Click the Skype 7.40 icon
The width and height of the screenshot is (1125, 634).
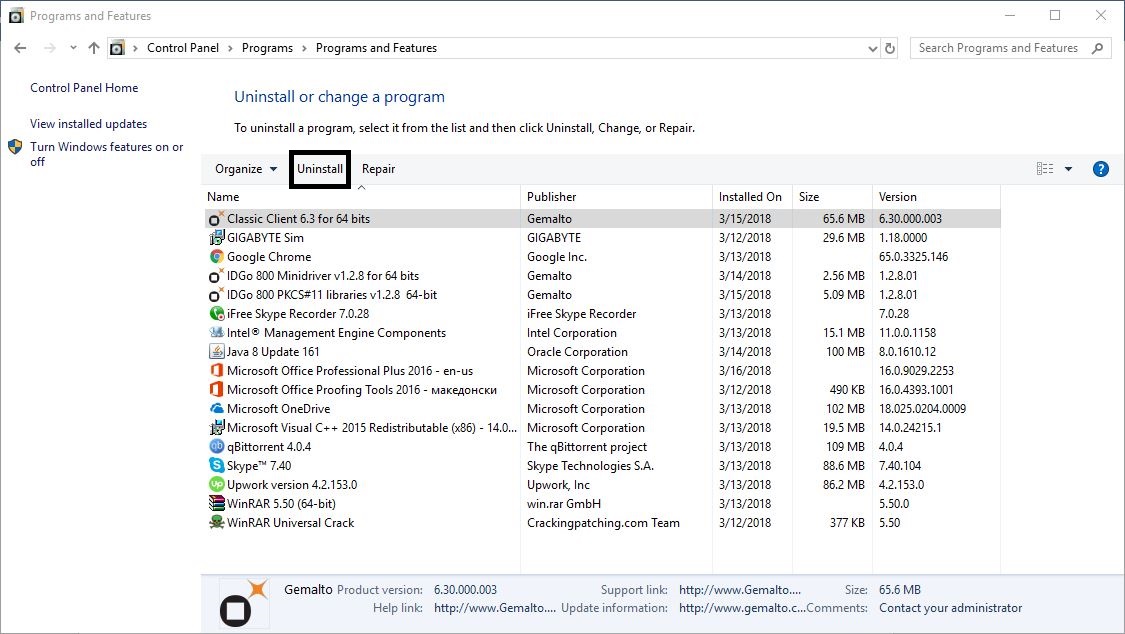(216, 465)
